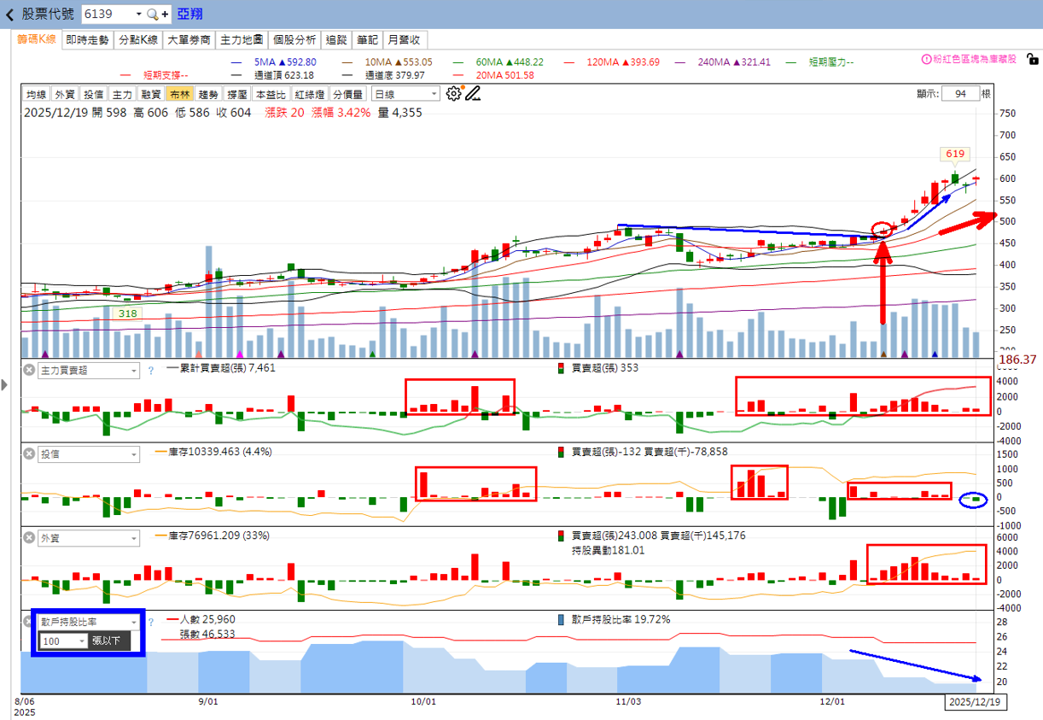The width and height of the screenshot is (1043, 720).
Task: Toggle 趨勢 overlay button
Action: [208, 94]
